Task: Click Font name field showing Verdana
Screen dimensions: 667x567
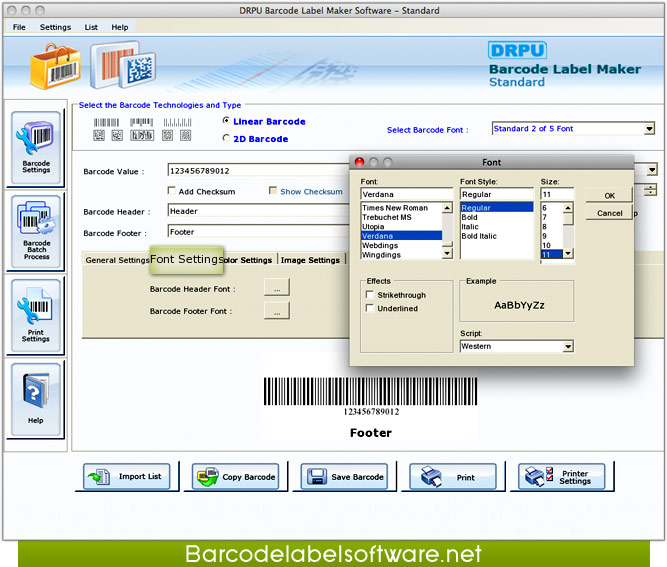Action: pos(407,194)
